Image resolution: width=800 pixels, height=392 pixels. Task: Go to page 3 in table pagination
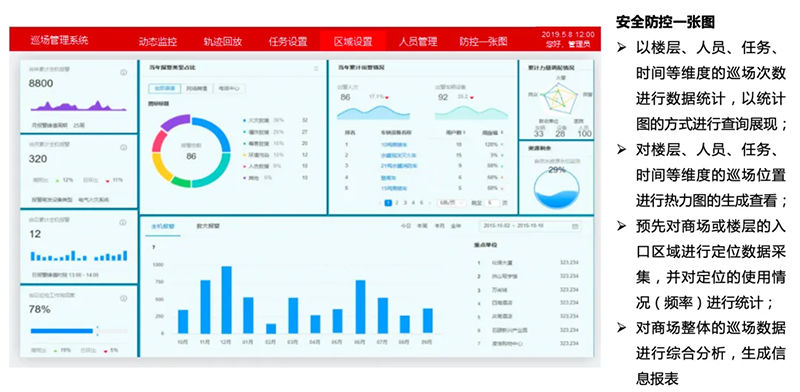tap(405, 203)
